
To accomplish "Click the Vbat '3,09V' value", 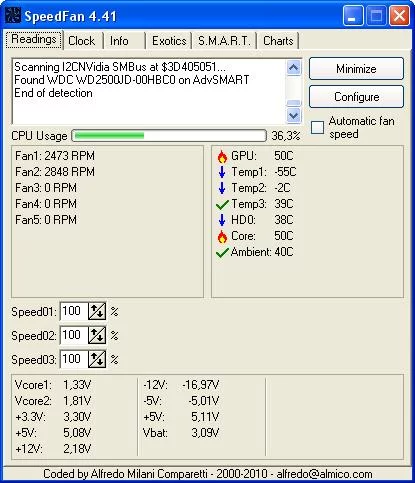I will coord(205,433).
